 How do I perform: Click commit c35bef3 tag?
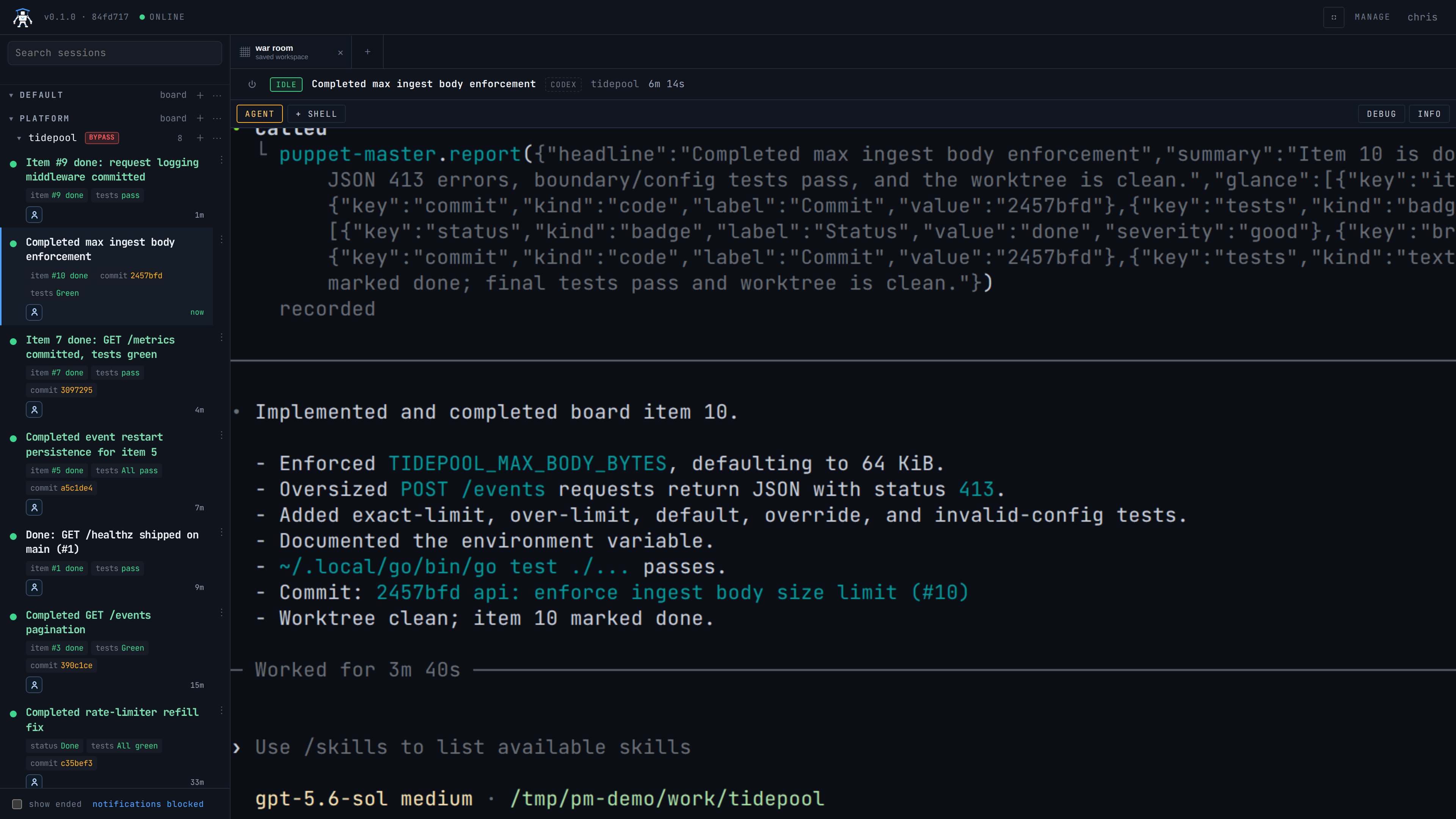tap(61, 763)
